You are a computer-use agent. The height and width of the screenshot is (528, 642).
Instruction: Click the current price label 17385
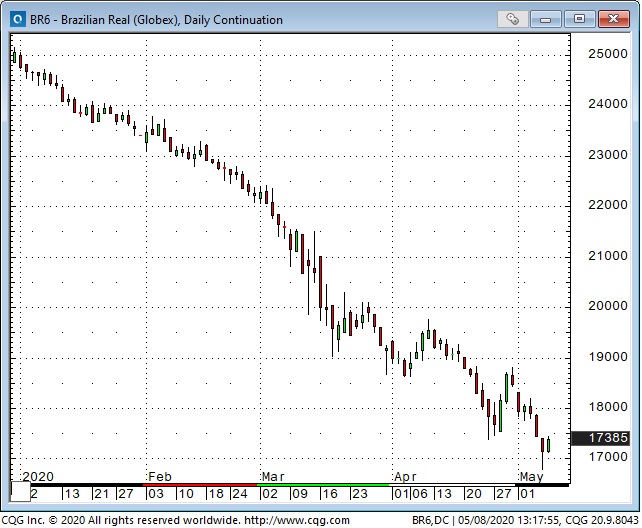pyautogui.click(x=600, y=438)
